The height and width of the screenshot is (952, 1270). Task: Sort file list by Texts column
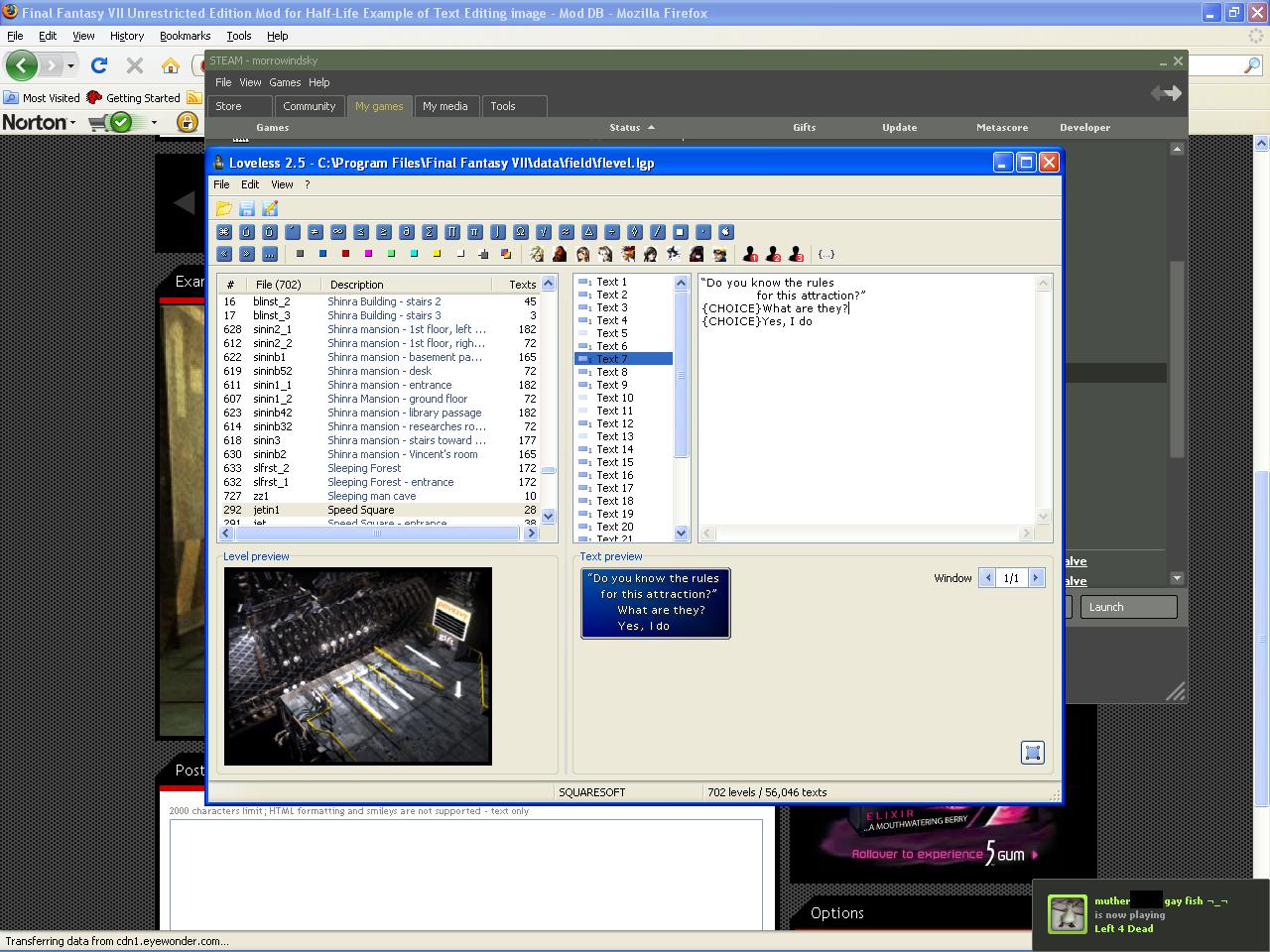(516, 285)
